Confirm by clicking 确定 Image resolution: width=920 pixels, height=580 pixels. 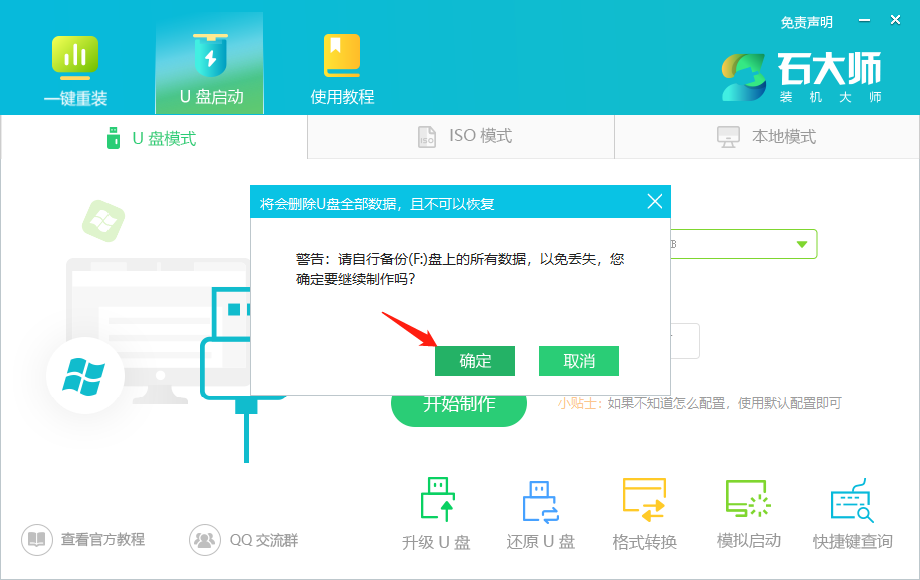(475, 361)
